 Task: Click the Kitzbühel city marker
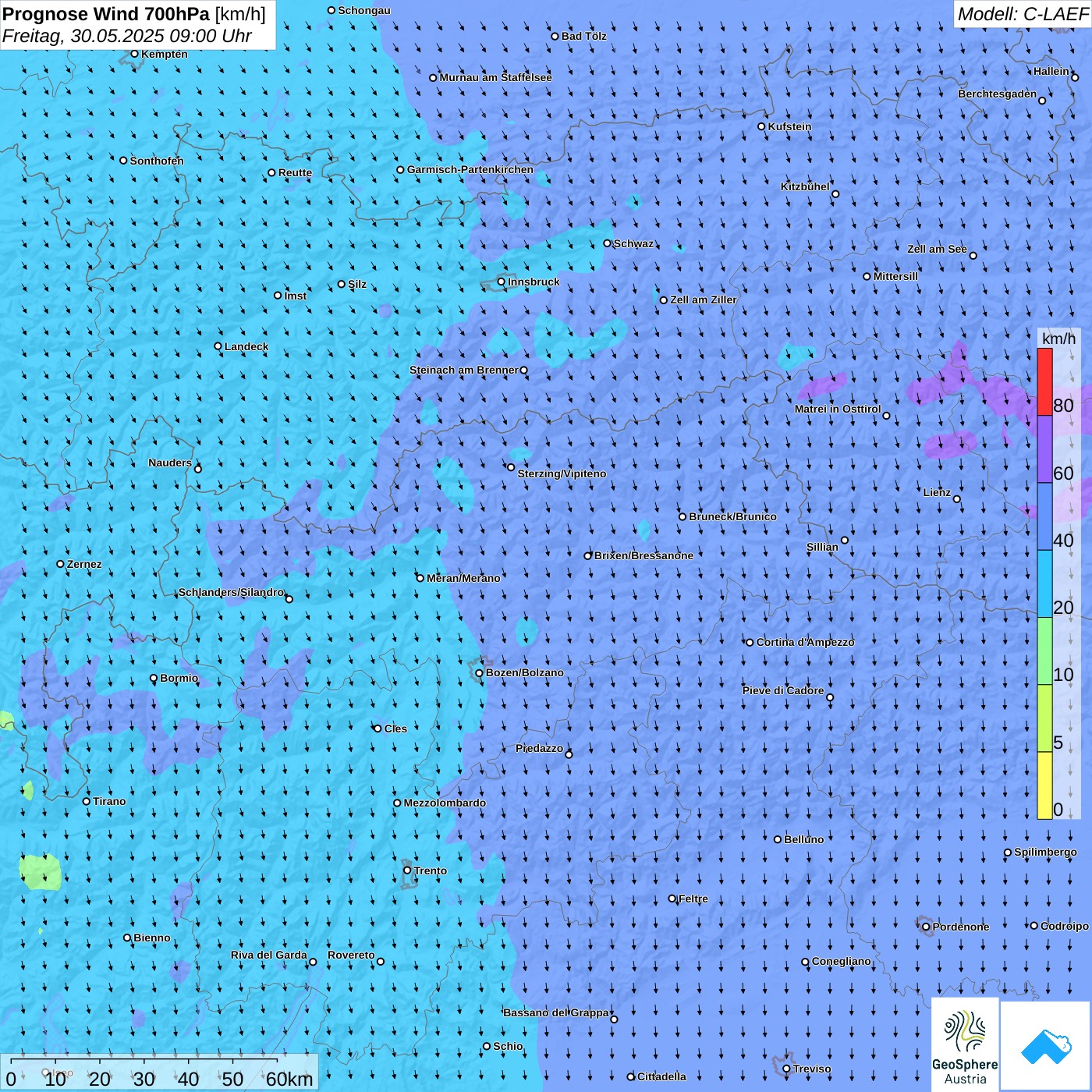[835, 194]
